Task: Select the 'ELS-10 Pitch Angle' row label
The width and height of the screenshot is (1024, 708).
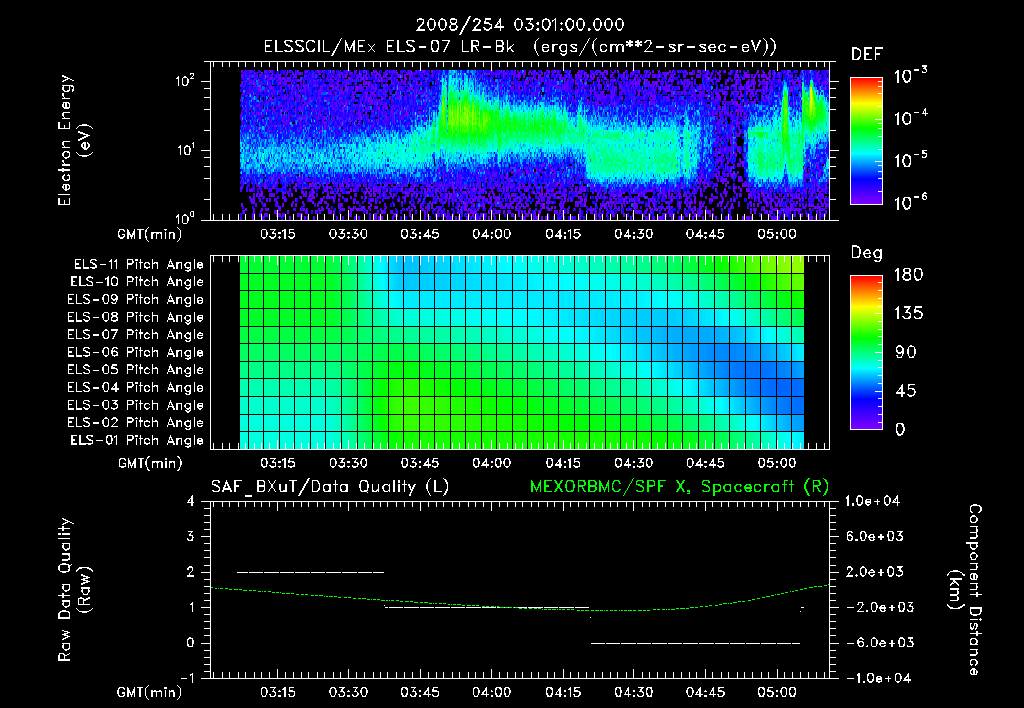Action: pos(137,282)
